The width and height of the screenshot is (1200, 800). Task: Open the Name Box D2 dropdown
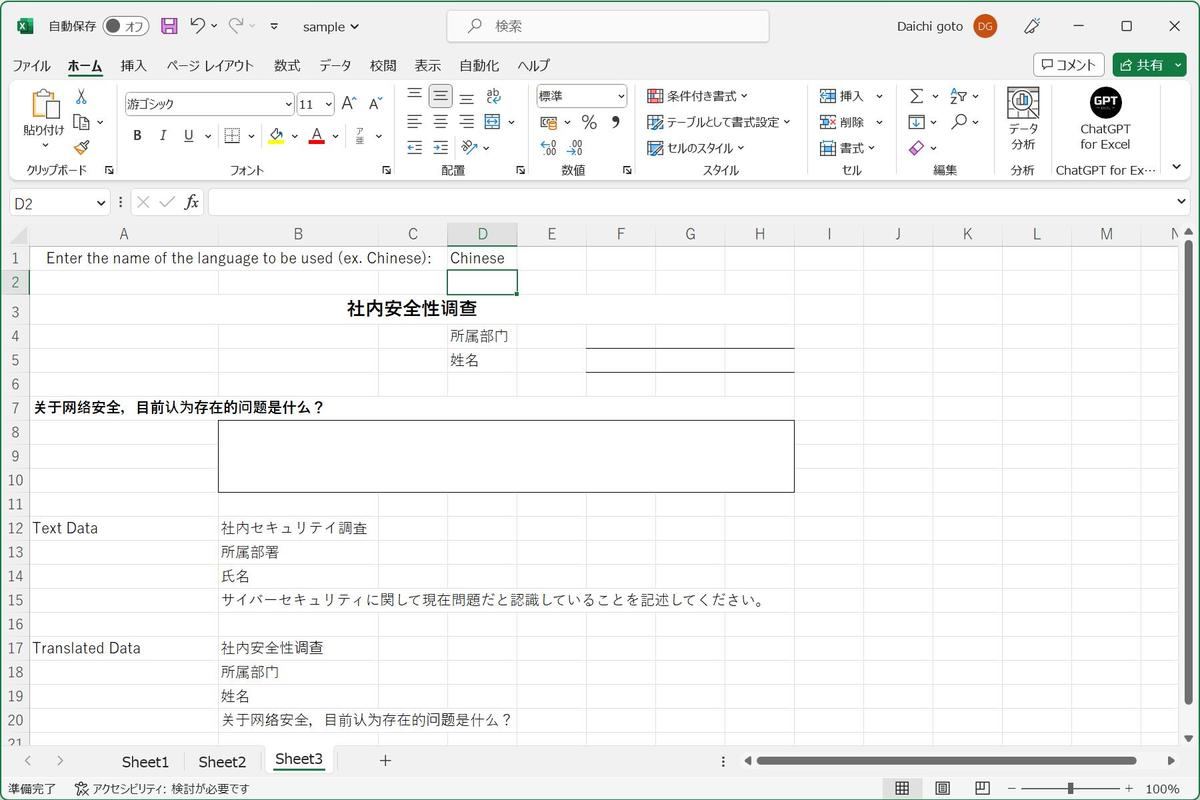tap(100, 203)
